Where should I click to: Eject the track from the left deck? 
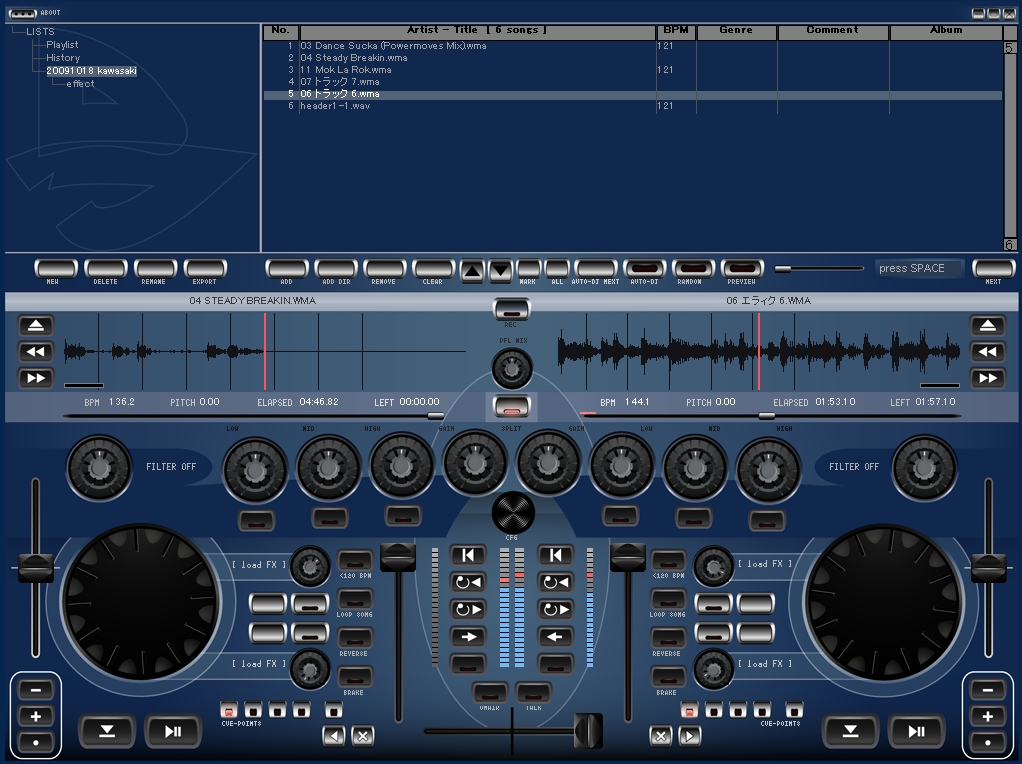36,325
